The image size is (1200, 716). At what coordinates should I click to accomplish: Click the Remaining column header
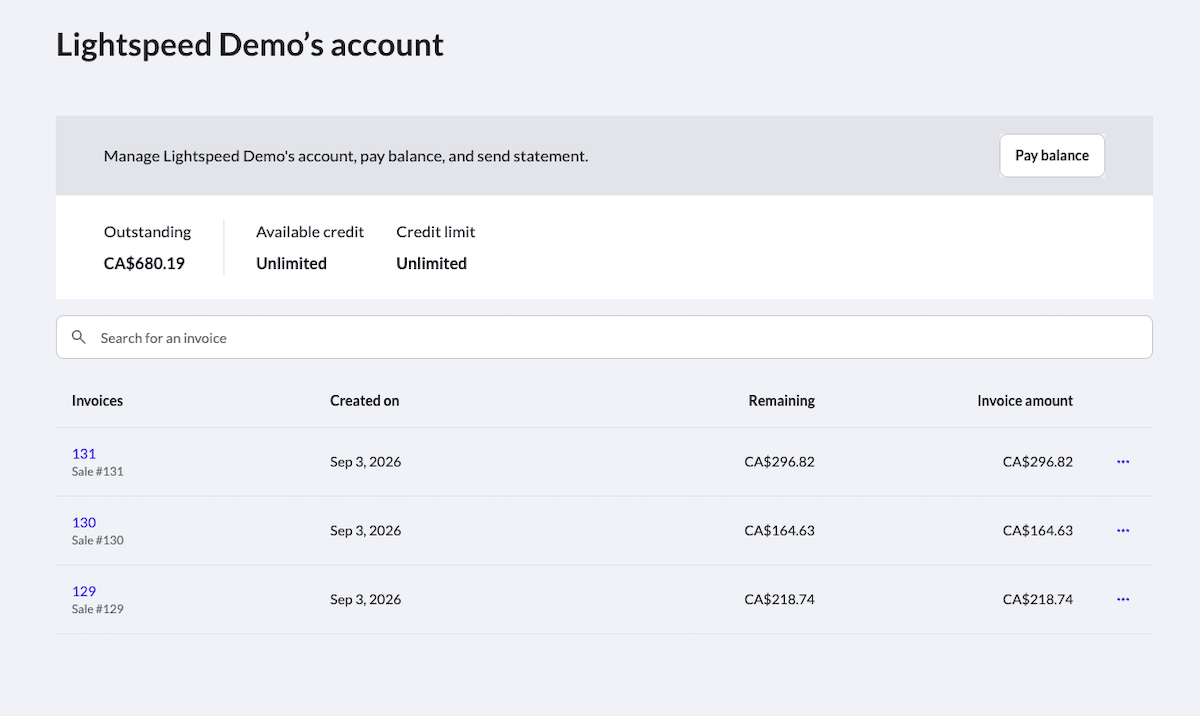point(782,401)
